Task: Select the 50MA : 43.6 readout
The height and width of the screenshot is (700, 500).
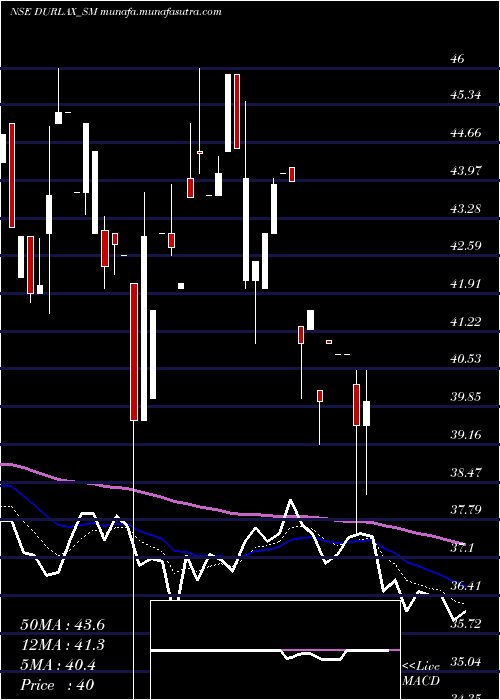Action: tap(62, 625)
